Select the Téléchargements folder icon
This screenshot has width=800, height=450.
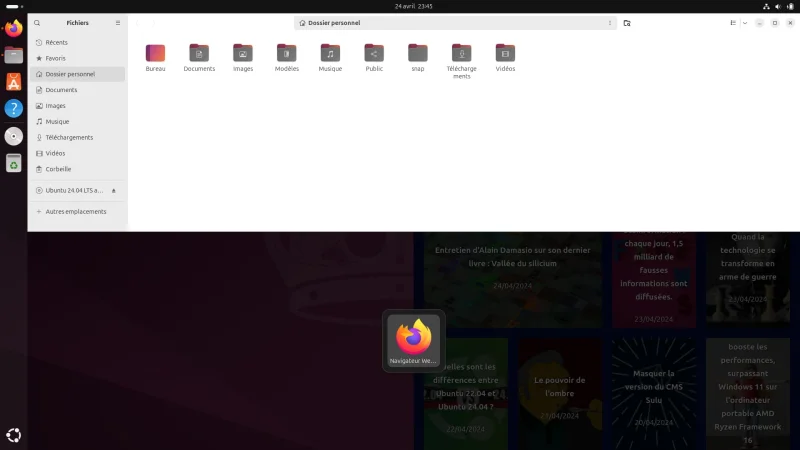point(461,53)
